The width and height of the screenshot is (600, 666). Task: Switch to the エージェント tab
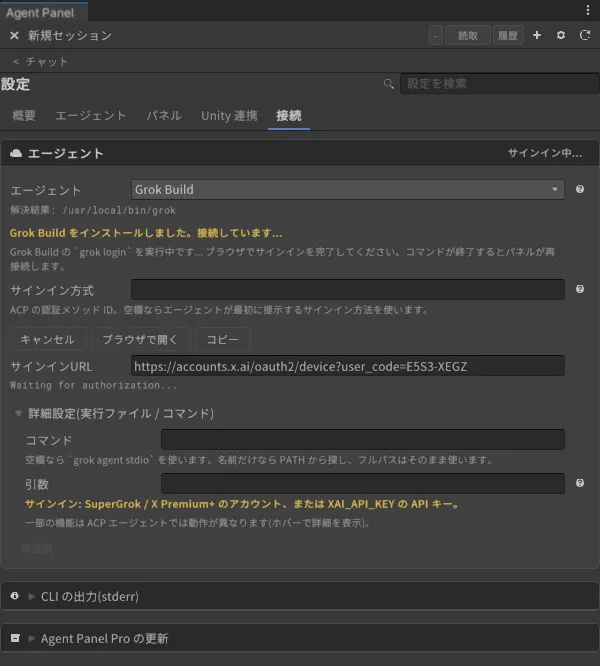91,116
